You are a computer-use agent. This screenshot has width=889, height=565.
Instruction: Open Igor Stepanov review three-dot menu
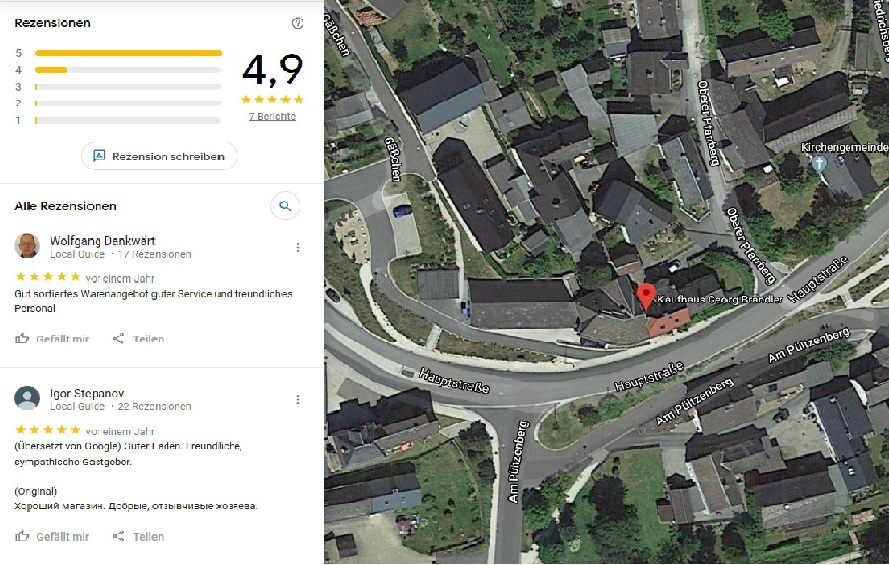[298, 400]
